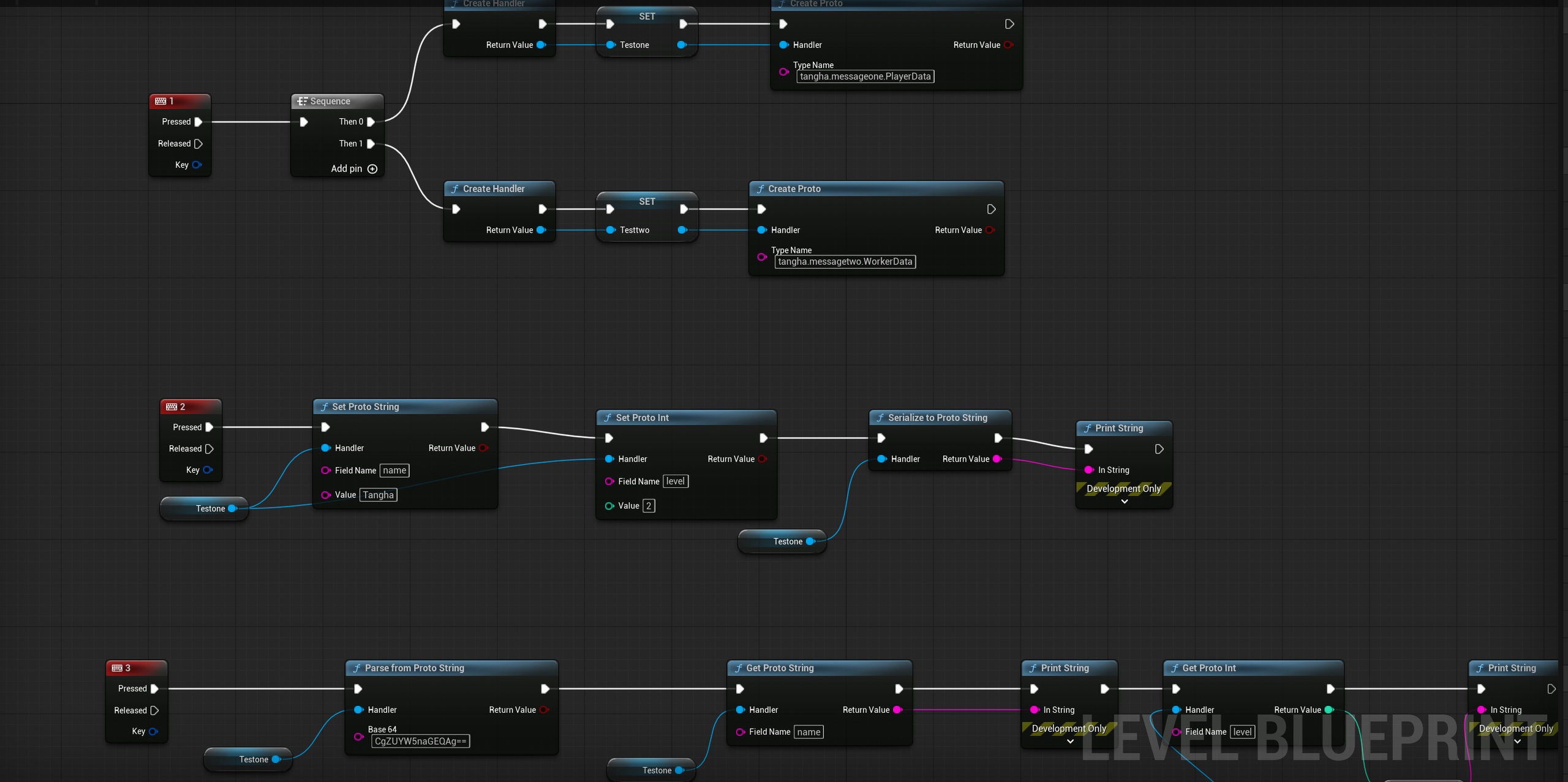Click the Key pin of key 1 event

(x=197, y=165)
